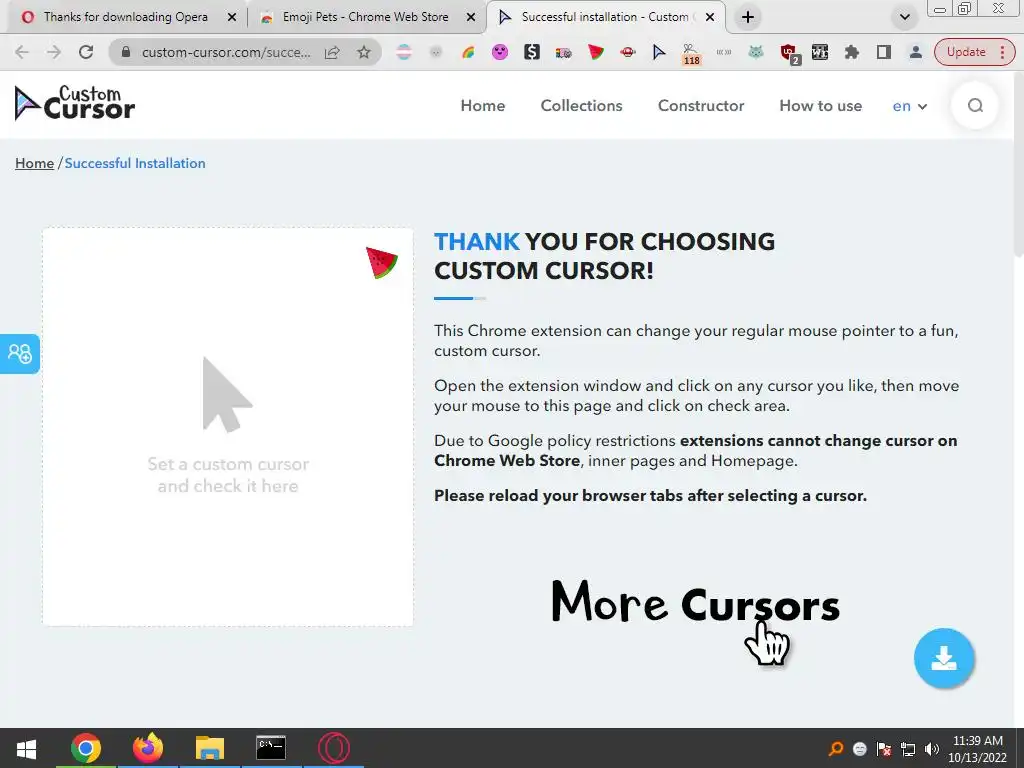Click the volume speaker tray icon
Viewport: 1024px width, 768px height.
pos(932,749)
